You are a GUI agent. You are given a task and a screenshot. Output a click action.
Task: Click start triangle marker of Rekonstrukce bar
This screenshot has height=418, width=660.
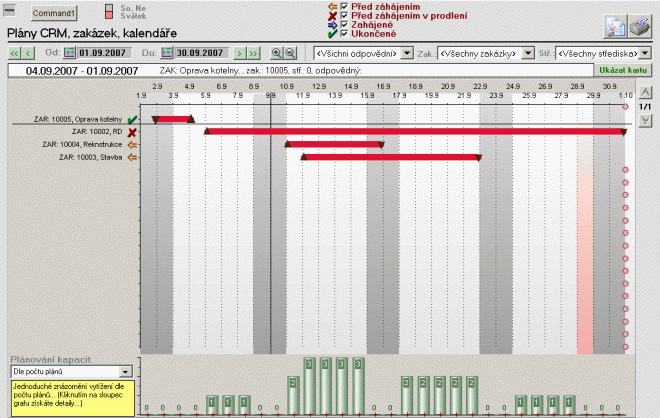pos(288,144)
